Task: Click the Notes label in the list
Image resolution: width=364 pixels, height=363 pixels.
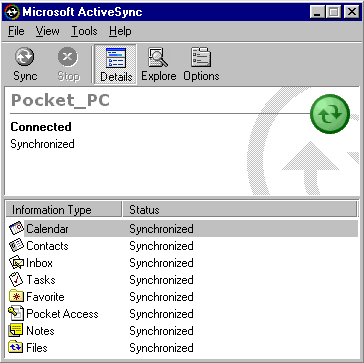Action: click(x=40, y=331)
